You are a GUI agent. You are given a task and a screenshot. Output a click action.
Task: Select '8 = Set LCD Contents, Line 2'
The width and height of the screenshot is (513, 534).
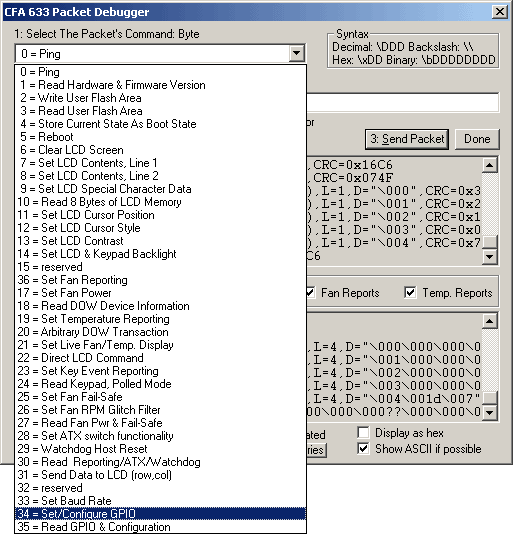pyautogui.click(x=160, y=176)
